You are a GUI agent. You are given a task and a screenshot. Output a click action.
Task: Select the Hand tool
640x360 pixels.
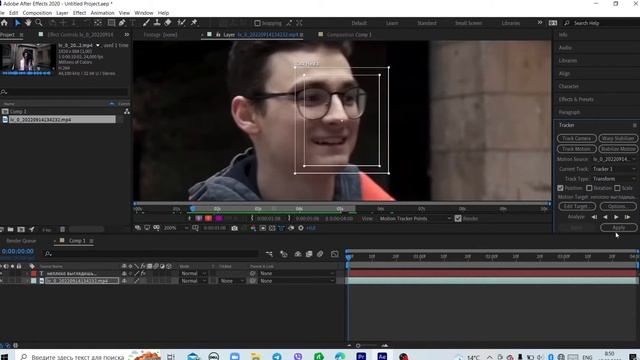(28, 23)
